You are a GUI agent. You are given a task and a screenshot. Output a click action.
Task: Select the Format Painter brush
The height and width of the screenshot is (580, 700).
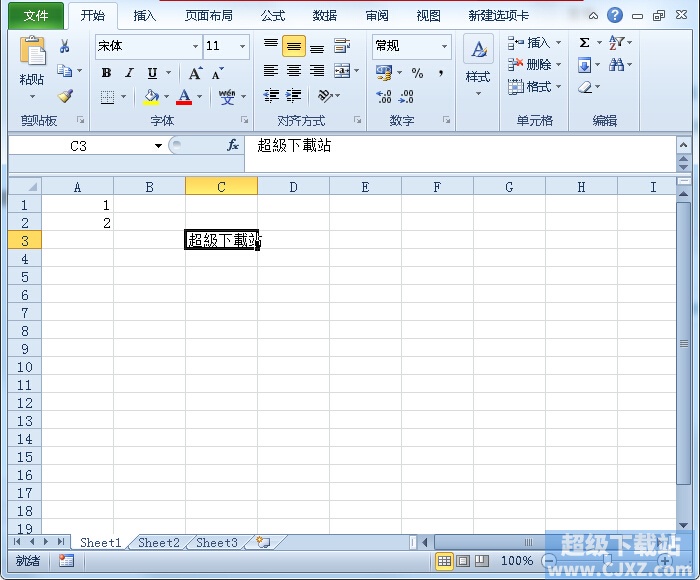(x=65, y=96)
